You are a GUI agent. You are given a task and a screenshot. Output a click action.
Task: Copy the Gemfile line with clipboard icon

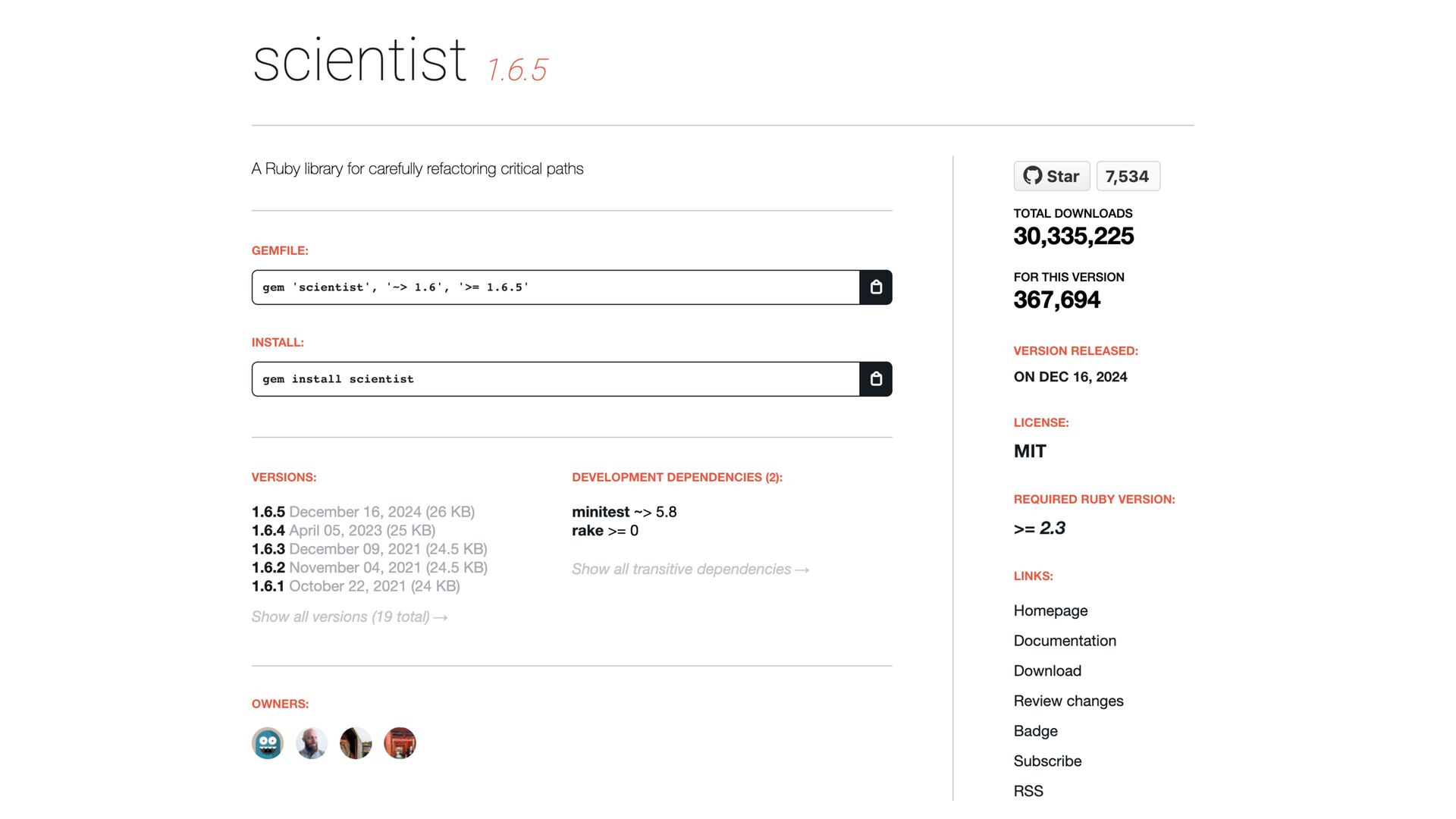875,287
